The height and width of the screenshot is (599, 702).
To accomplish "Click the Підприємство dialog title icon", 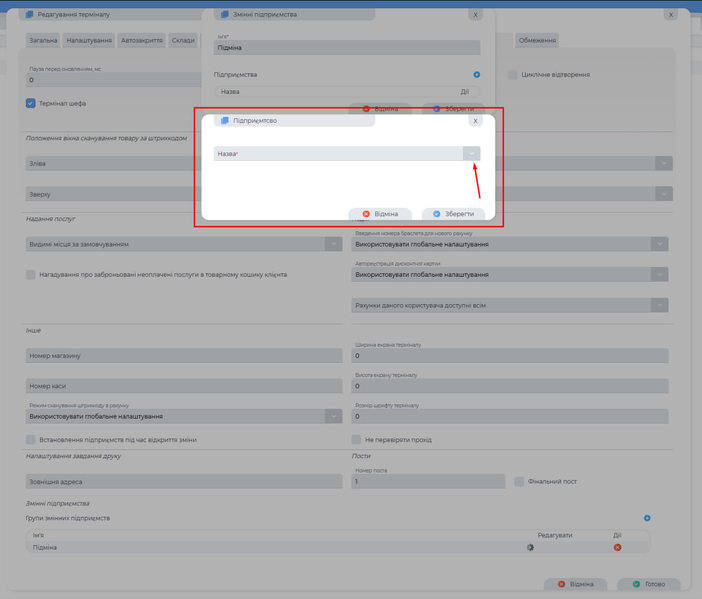I will point(225,121).
